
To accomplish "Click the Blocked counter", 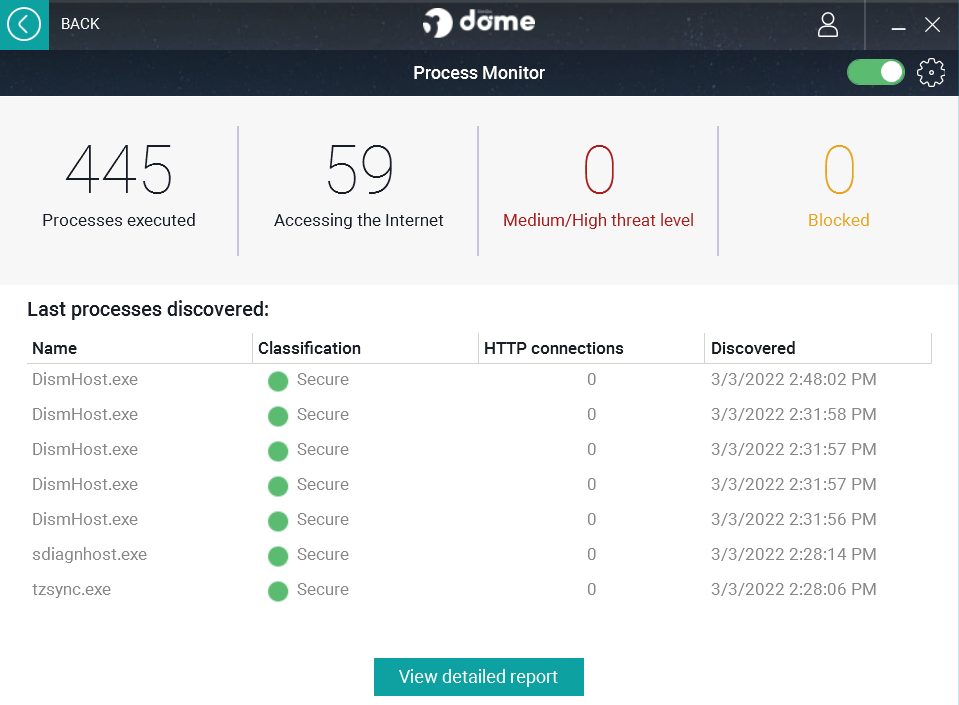I will pyautogui.click(x=838, y=185).
